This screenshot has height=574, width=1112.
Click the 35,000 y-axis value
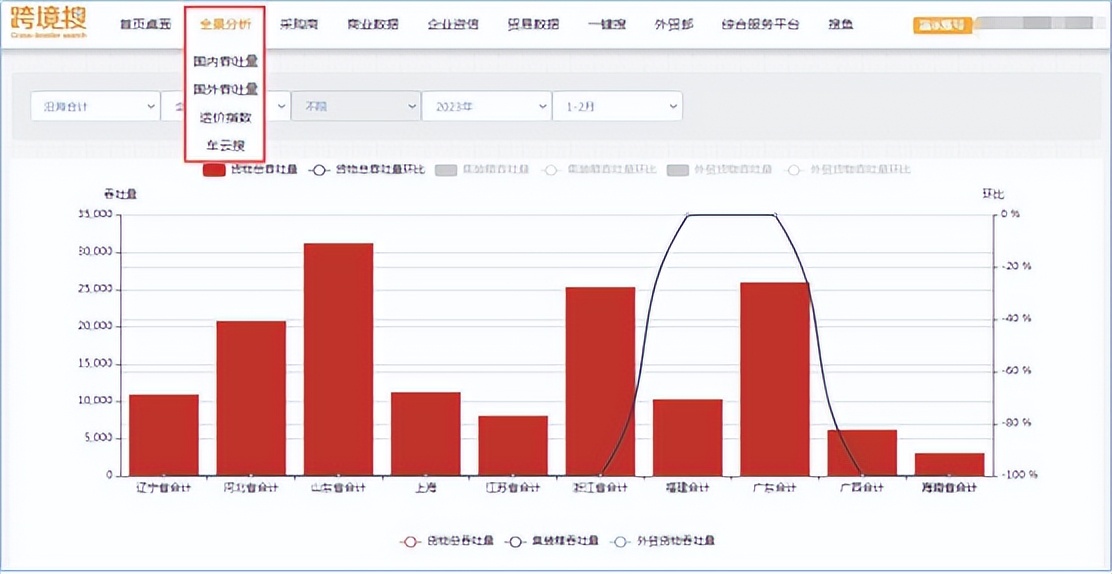pyautogui.click(x=94, y=214)
